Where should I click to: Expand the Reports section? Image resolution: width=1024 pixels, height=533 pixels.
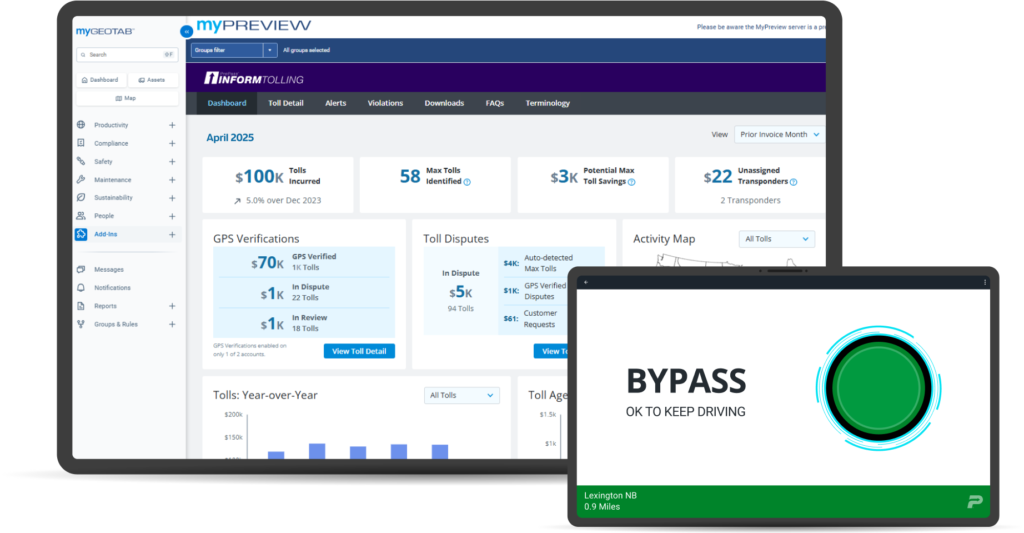pos(172,306)
